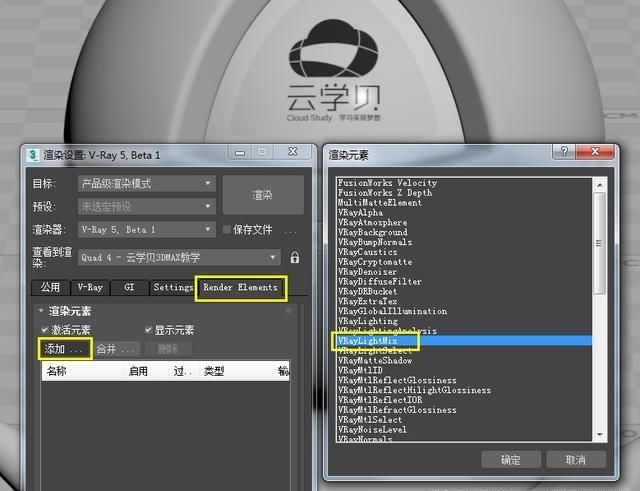Open the 渲染器 V-Ray 5 dropdown
This screenshot has height=491, width=640.
coord(147,229)
